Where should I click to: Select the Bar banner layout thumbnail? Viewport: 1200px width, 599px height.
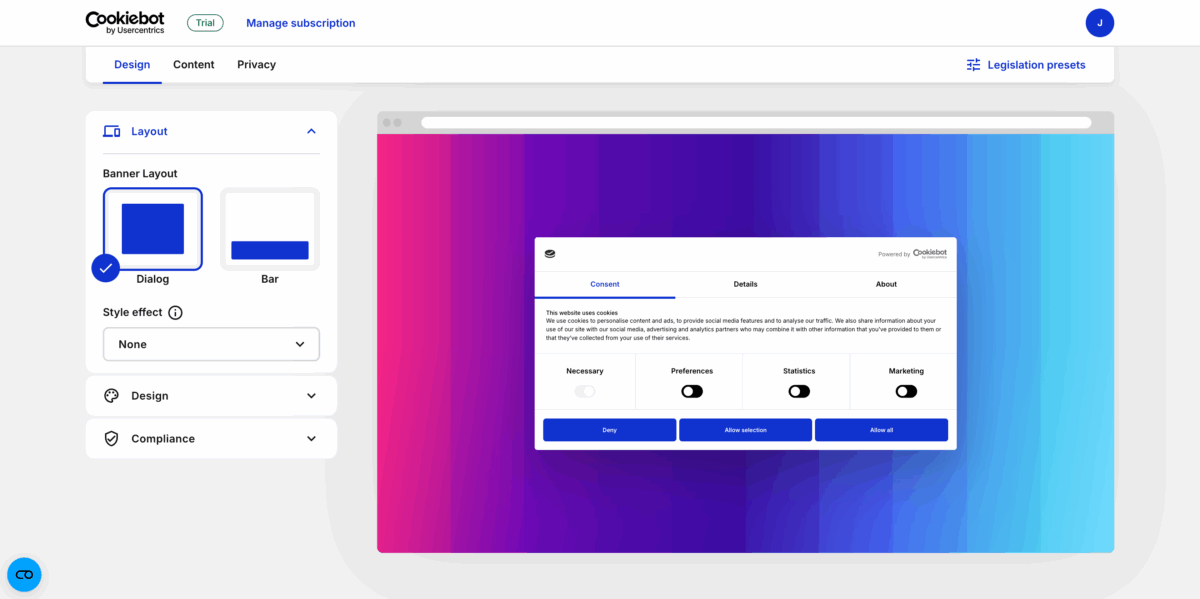pyautogui.click(x=270, y=230)
